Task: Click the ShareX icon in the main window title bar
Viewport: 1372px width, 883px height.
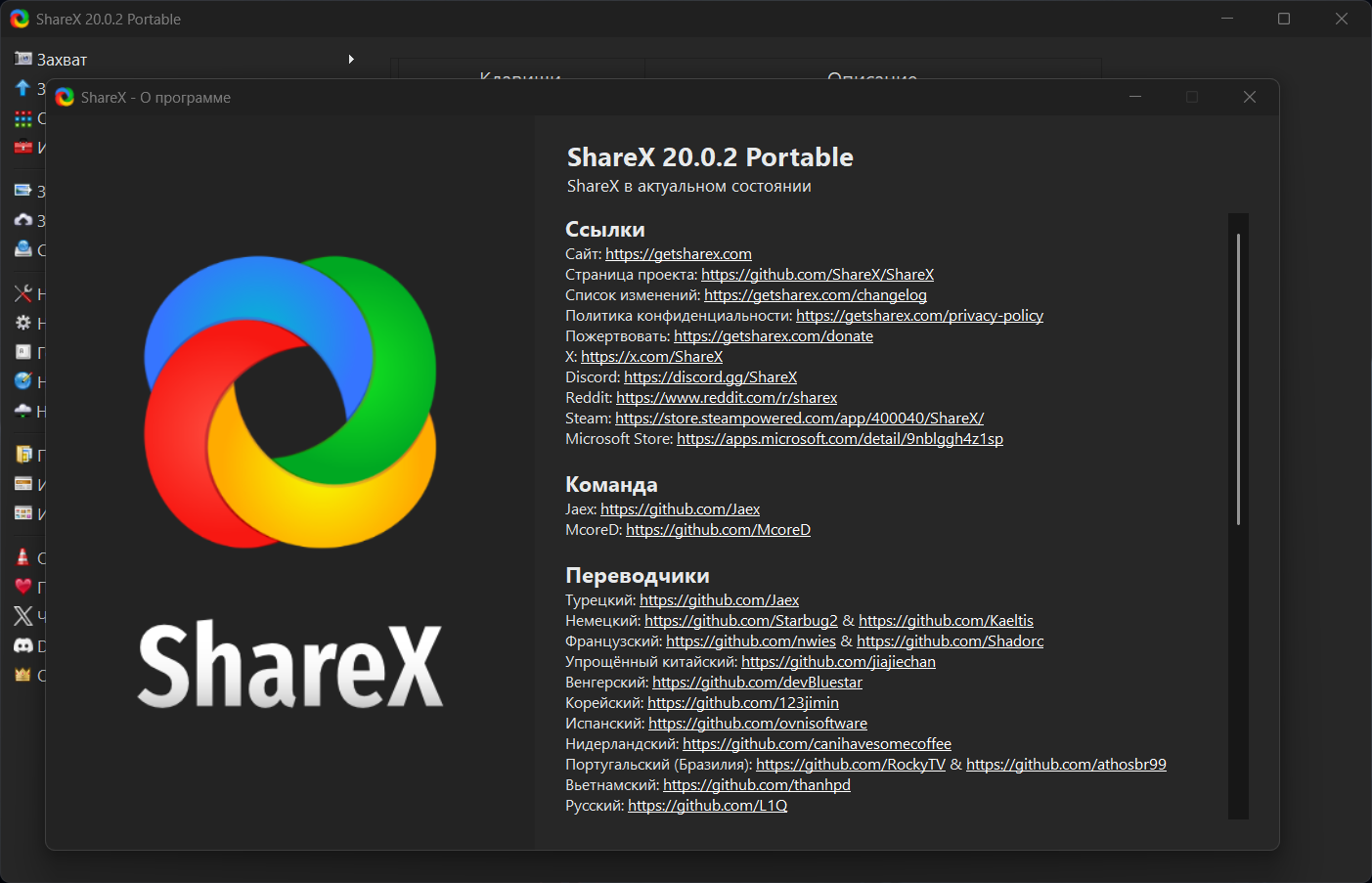Action: point(20,19)
